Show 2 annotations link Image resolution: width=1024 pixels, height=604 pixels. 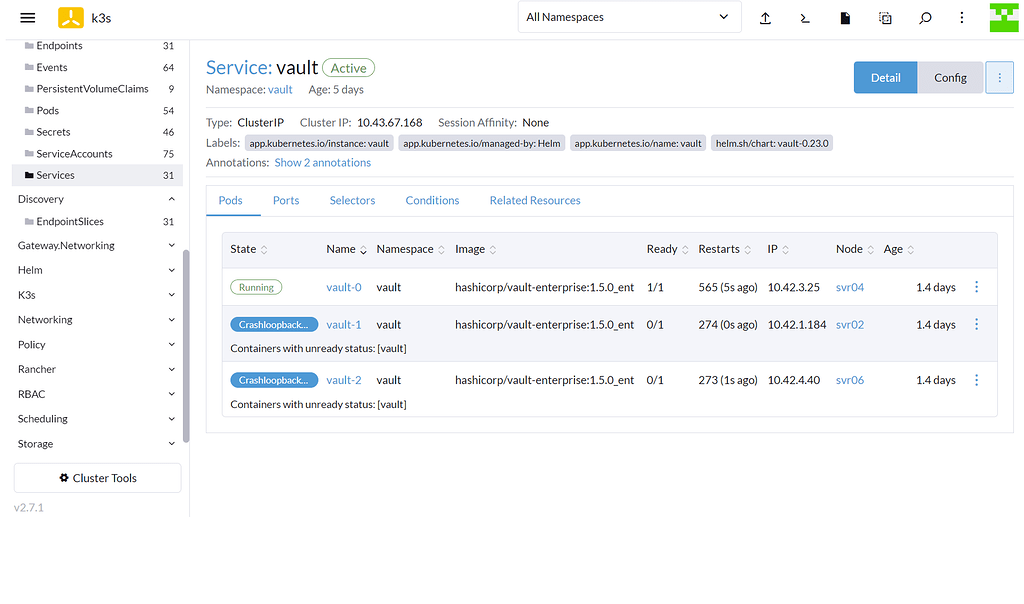[322, 161]
